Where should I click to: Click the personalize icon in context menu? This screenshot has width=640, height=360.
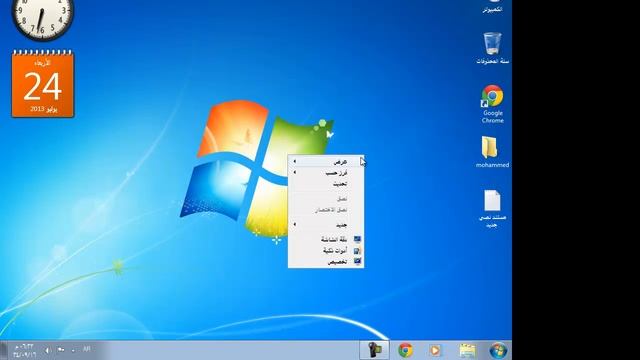[357, 262]
